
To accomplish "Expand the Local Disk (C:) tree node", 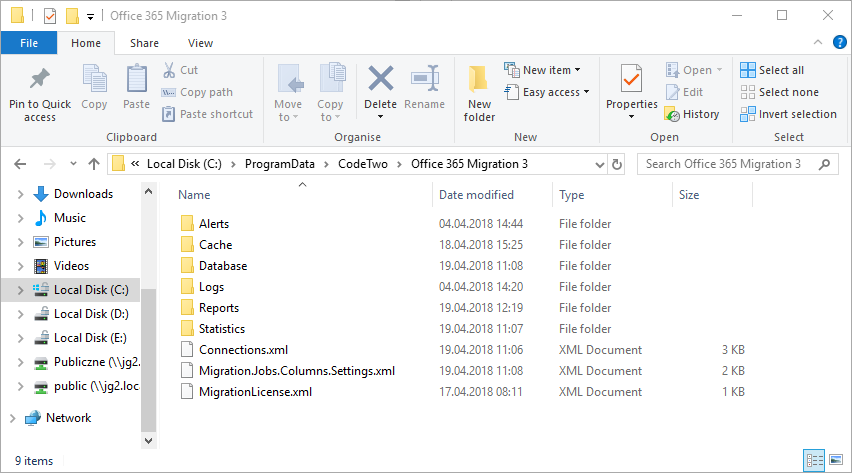I will [20, 290].
